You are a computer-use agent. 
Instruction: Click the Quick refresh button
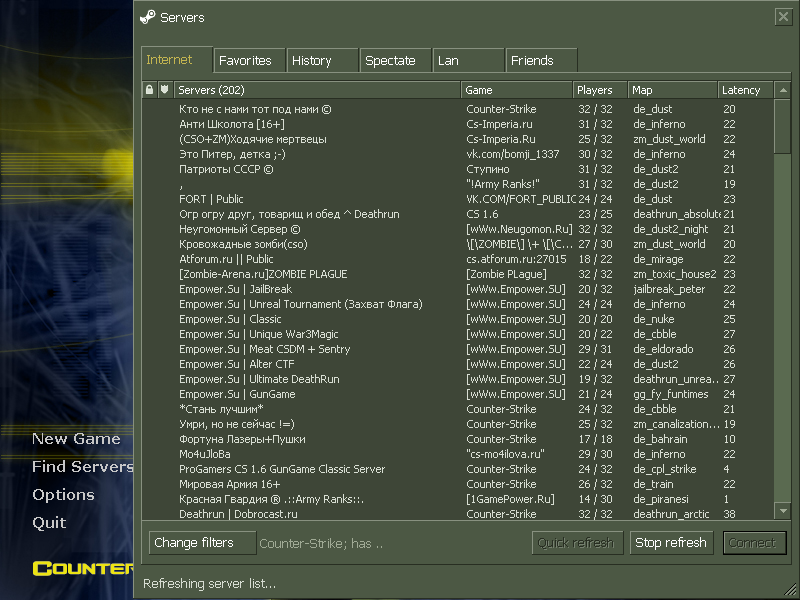[x=578, y=543]
